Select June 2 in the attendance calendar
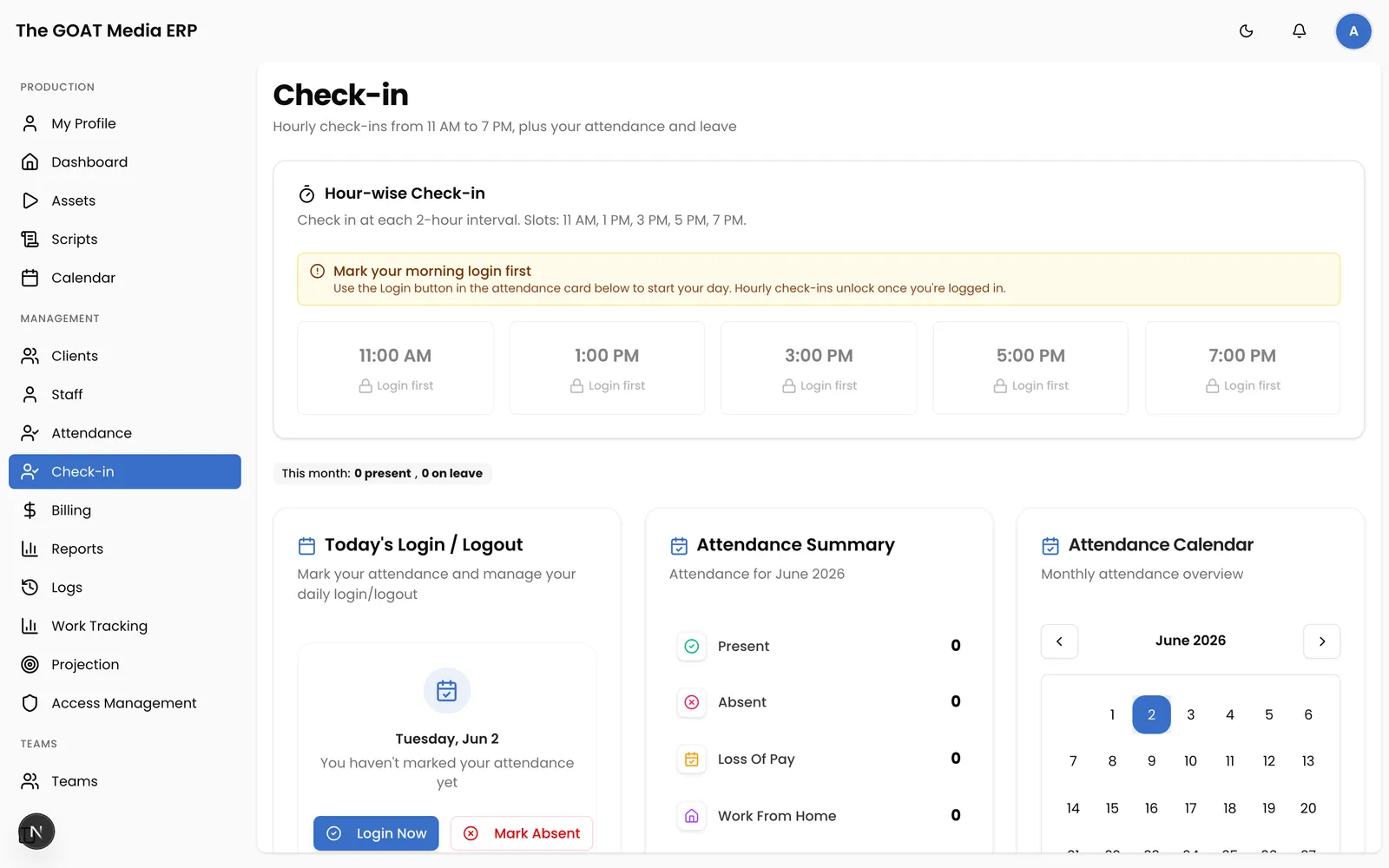Screen dimensions: 1389x868 coord(1151,714)
